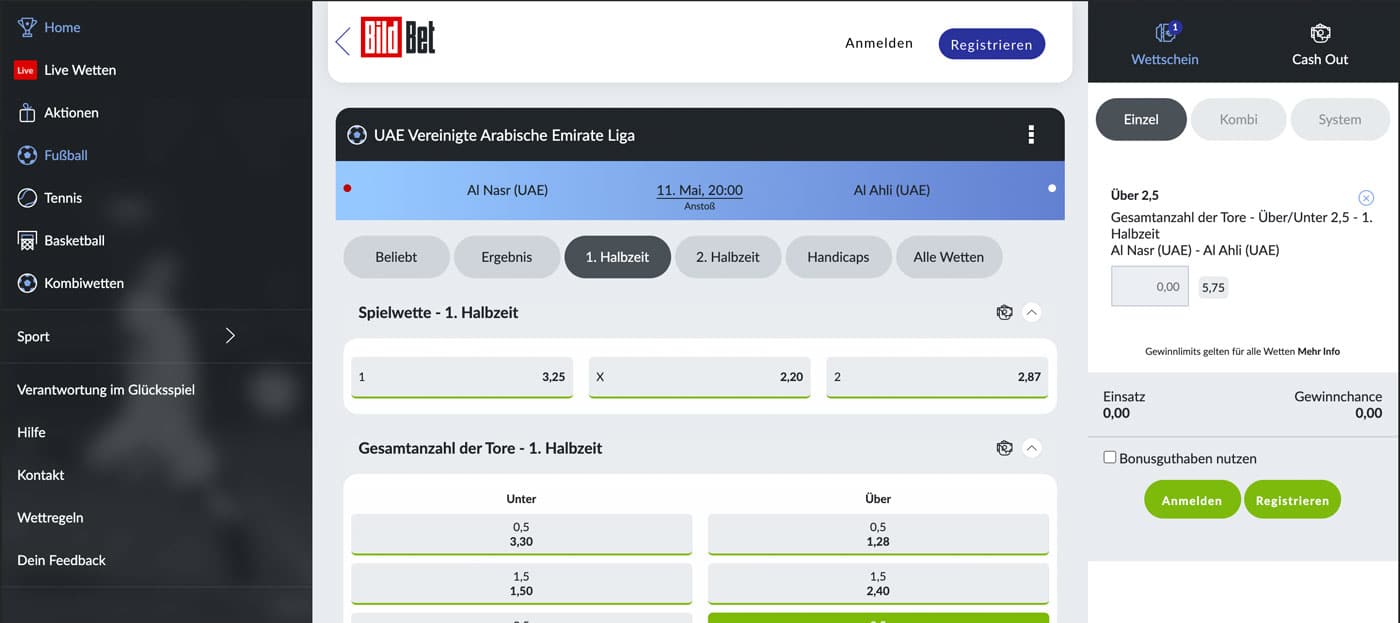Open Dein Feedback sidebar link

pos(61,560)
